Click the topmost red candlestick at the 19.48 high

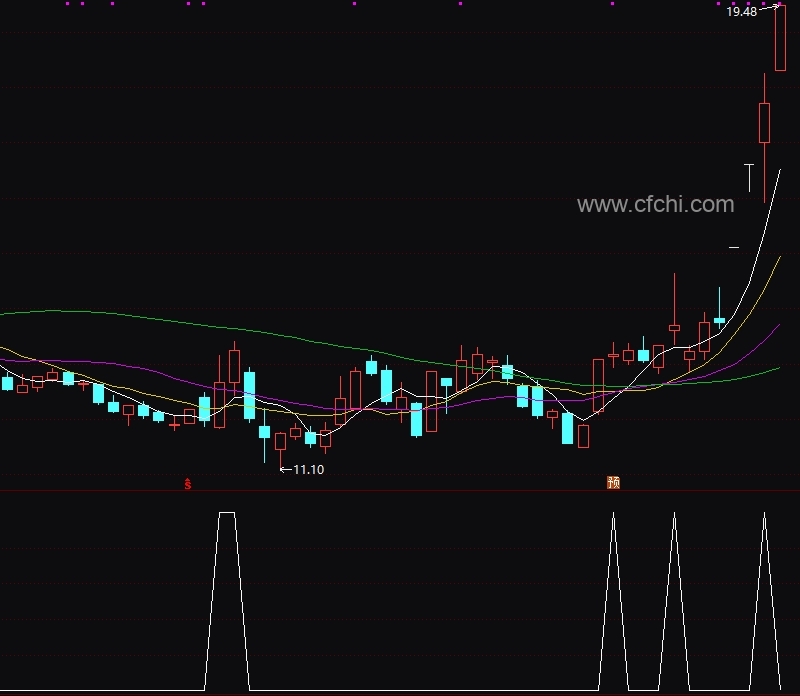(x=780, y=37)
